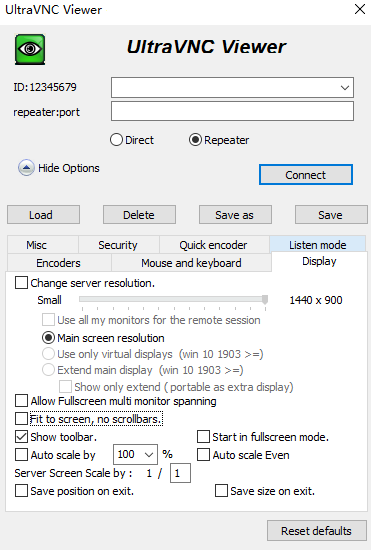Image resolution: width=371 pixels, height=550 pixels.
Task: Open the Mouse and keyboard tab
Action: coord(191,263)
